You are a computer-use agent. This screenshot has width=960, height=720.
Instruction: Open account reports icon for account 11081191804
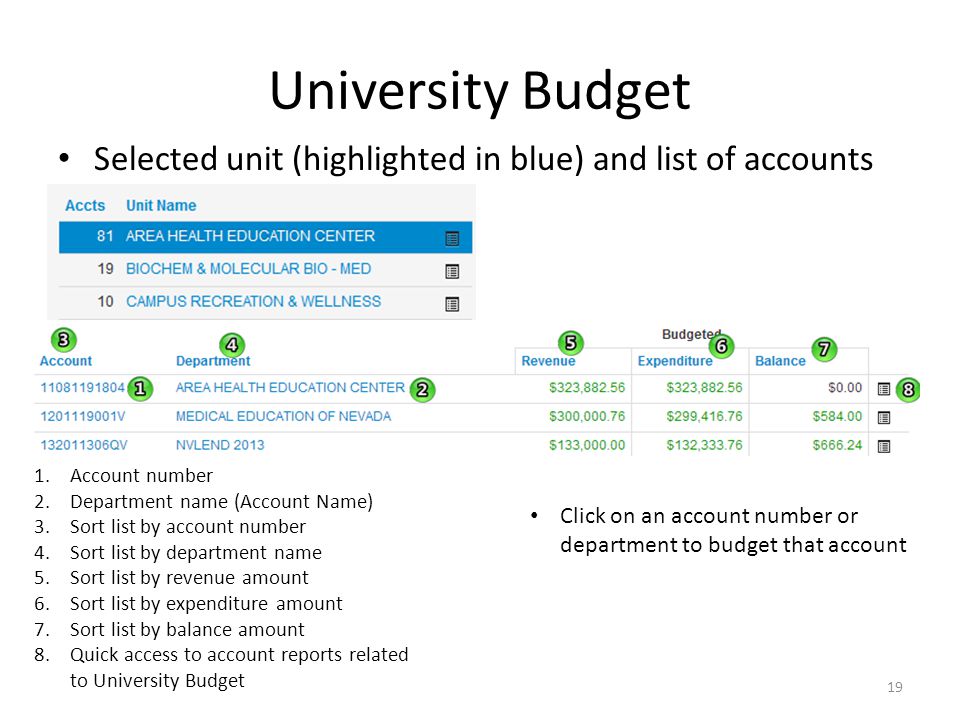[883, 389]
